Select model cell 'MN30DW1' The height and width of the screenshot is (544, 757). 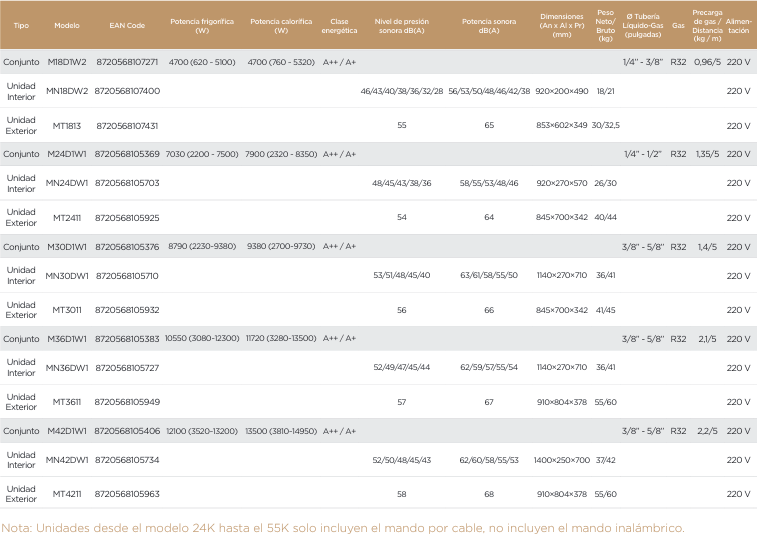coord(67,276)
